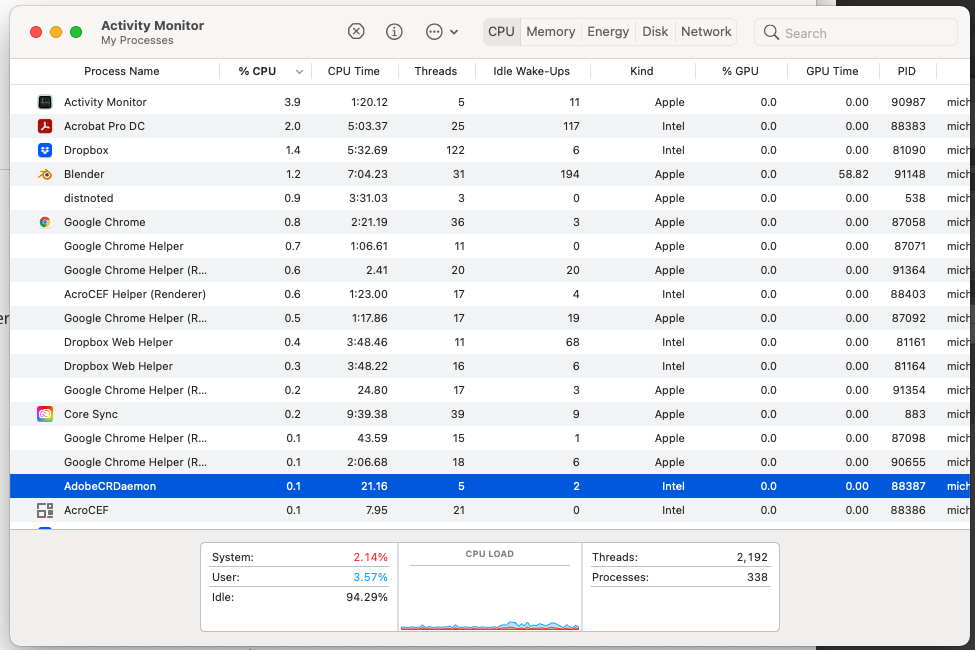Click the magnifier icon in Search

point(771,32)
